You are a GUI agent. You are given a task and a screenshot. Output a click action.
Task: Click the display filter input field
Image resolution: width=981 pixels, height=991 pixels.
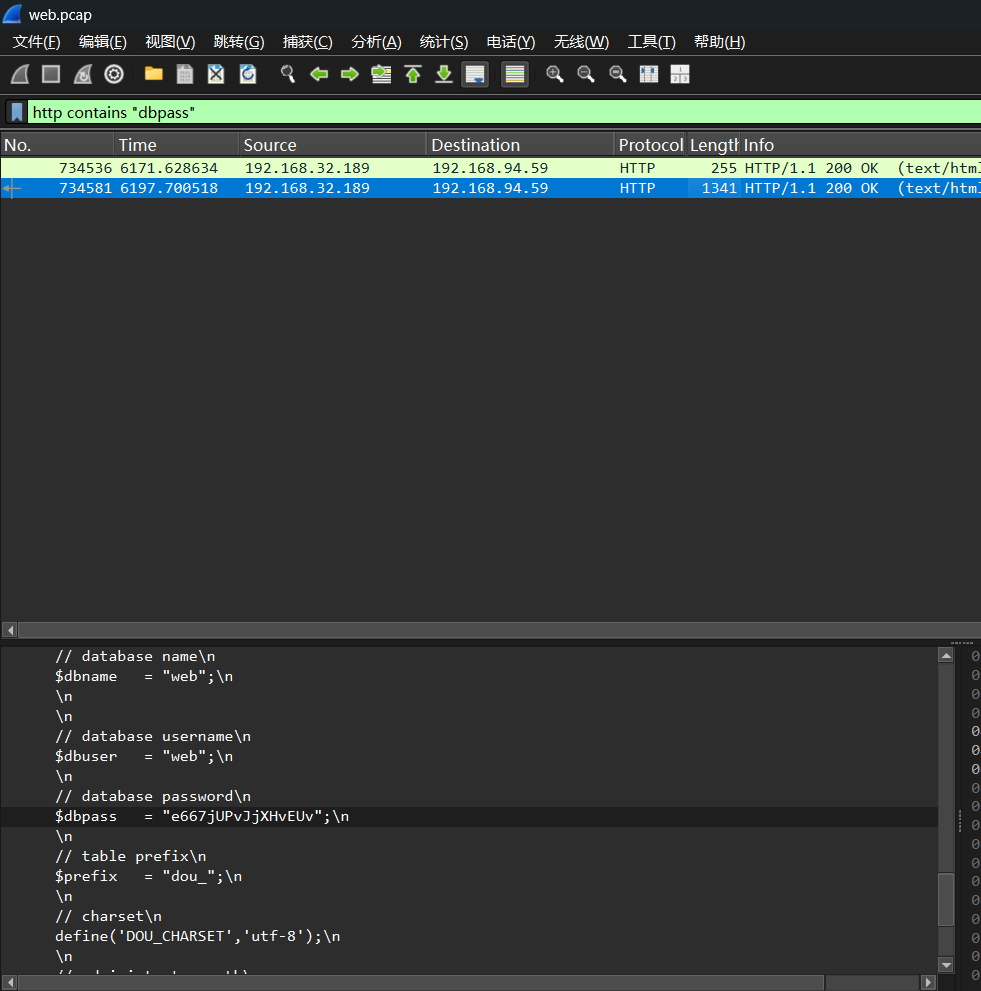coord(500,112)
